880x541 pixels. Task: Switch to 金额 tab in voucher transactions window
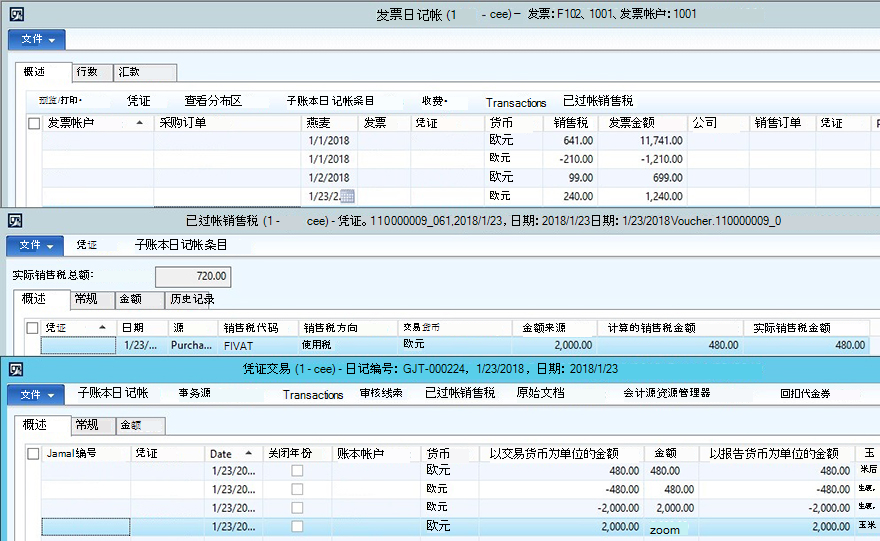click(x=141, y=425)
